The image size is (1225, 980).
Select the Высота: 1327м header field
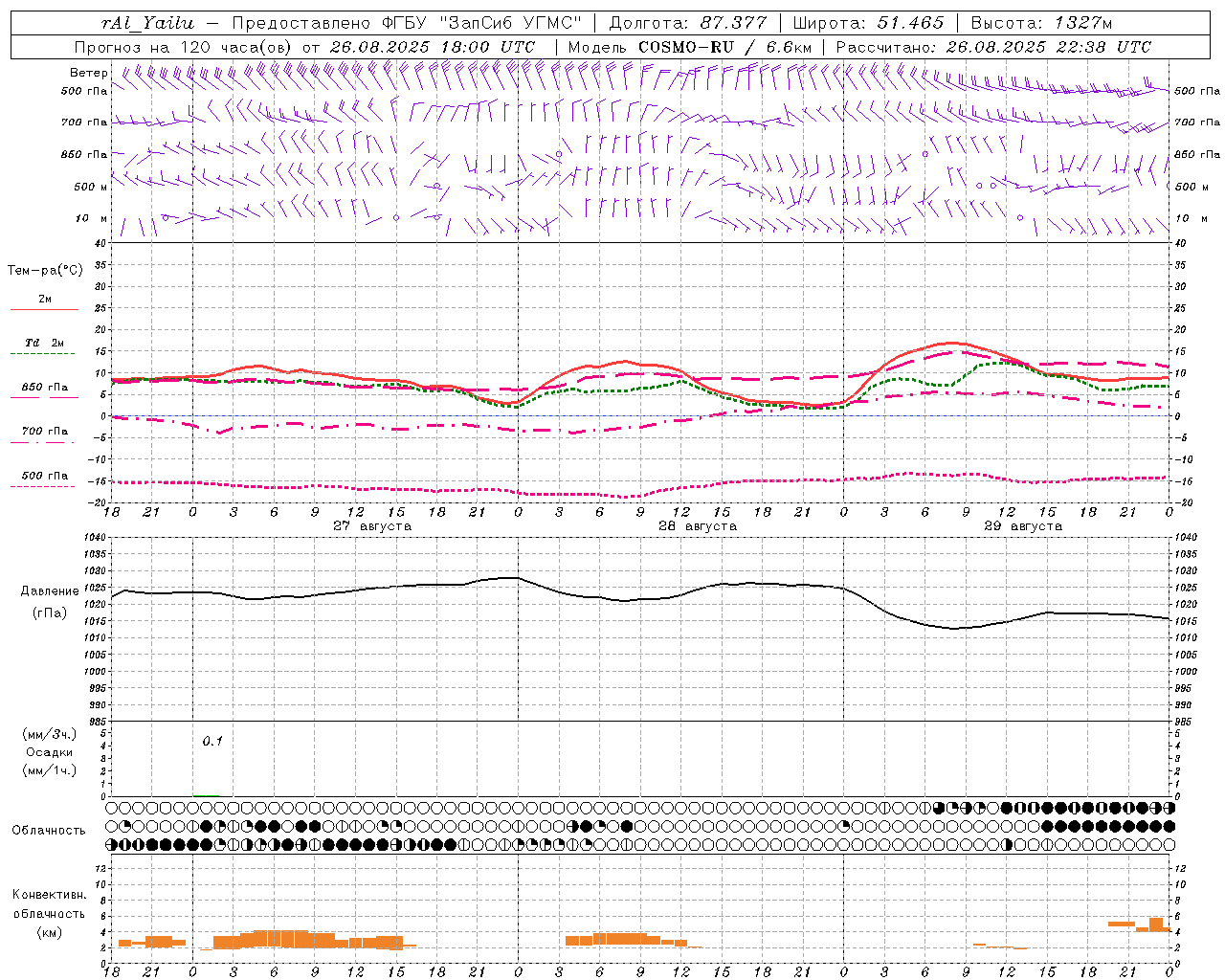pos(1041,23)
